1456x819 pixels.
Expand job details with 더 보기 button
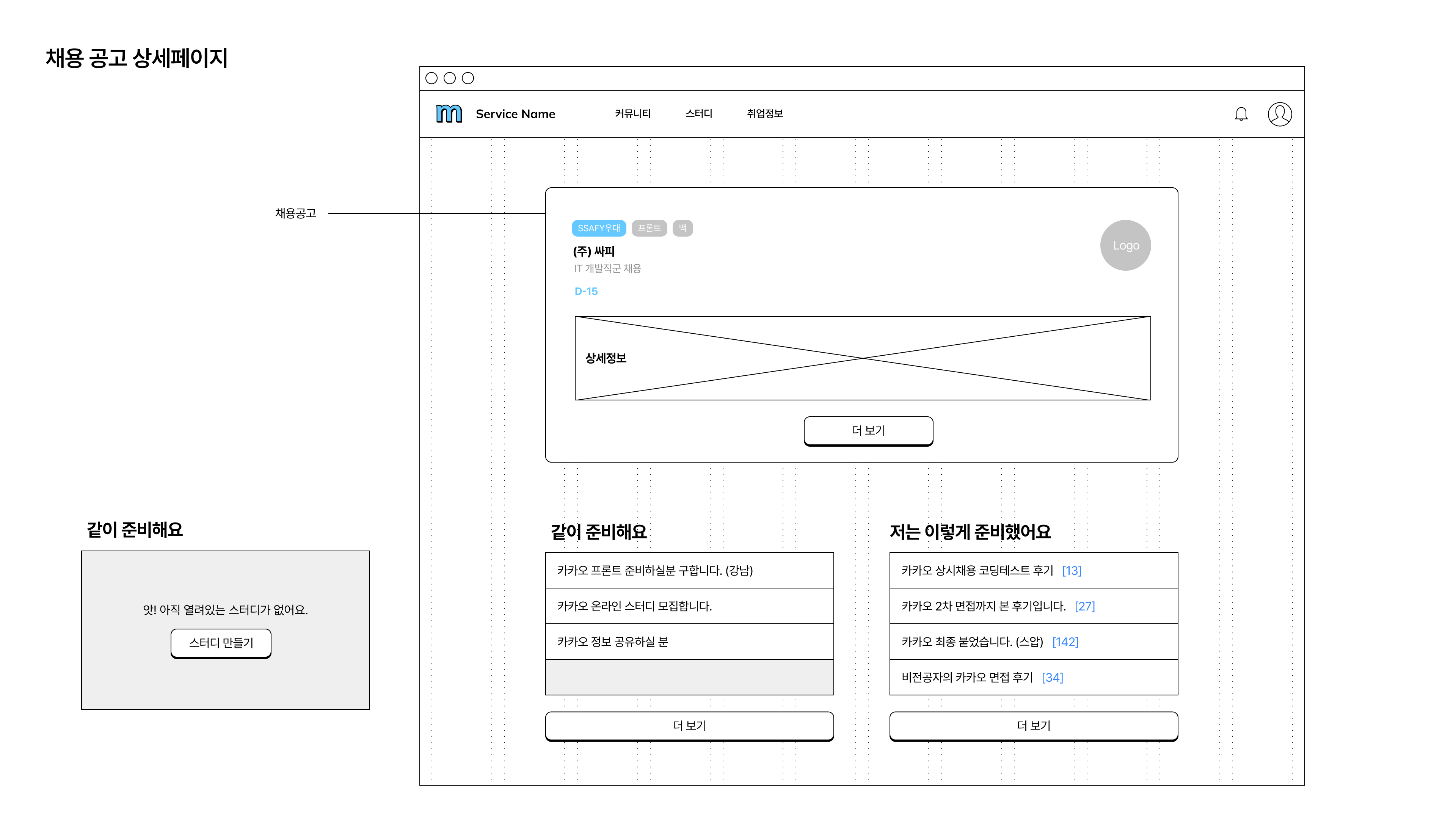[x=868, y=431]
